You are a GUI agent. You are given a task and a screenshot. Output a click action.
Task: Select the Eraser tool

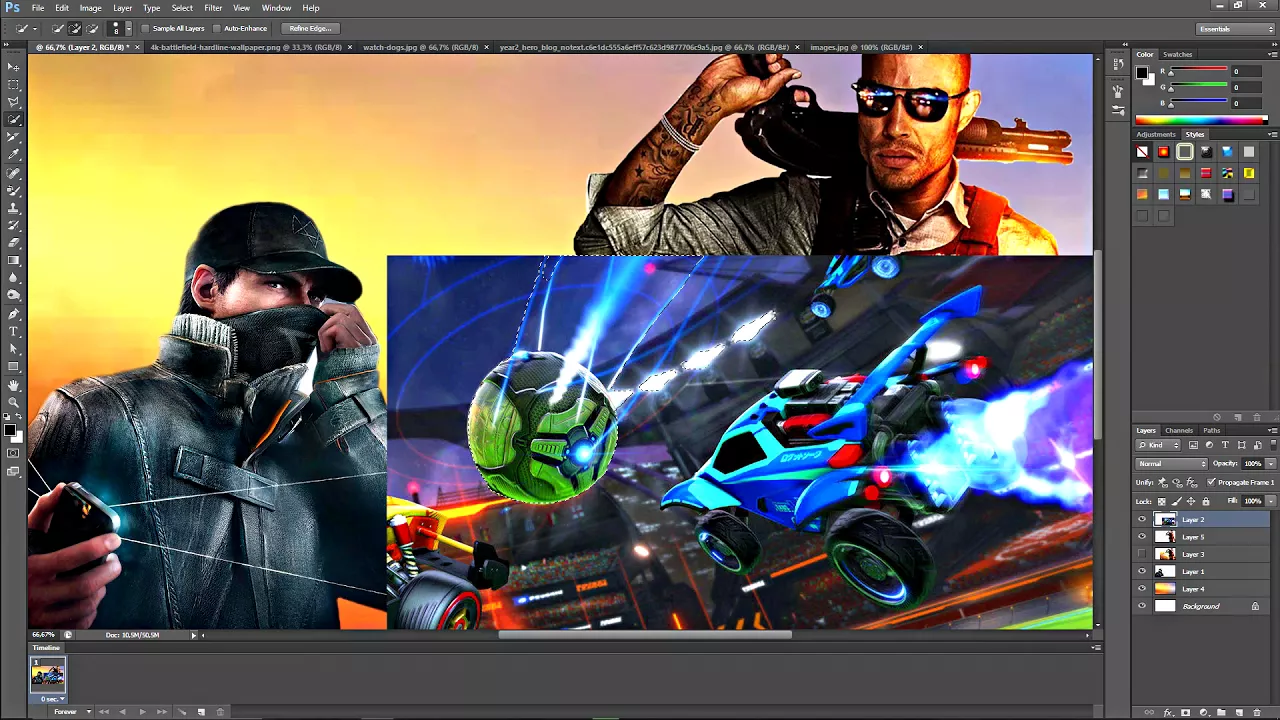(x=14, y=243)
